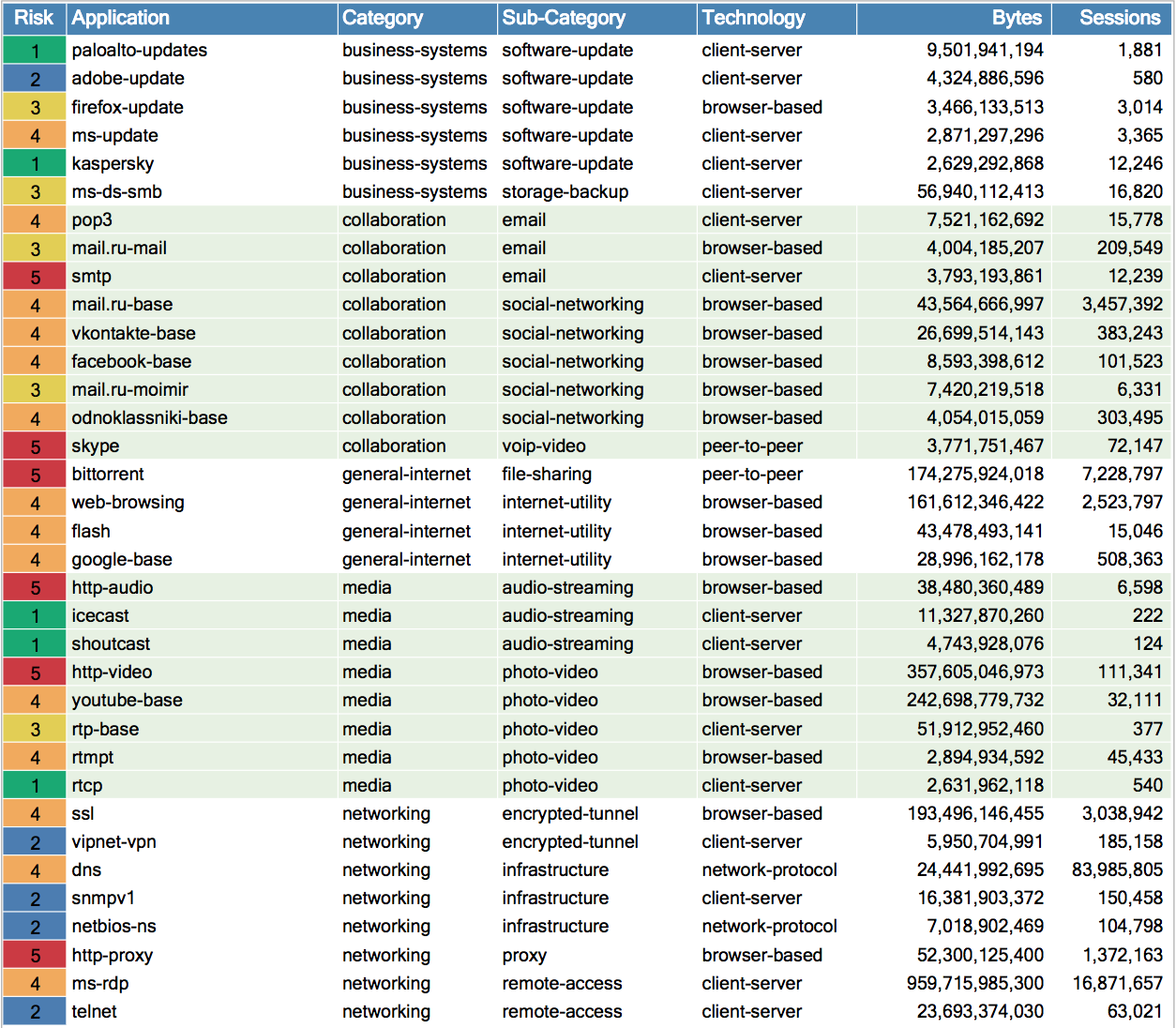Select the mail.ru-mail application name
The width and height of the screenshot is (1176, 1028).
pos(119,248)
